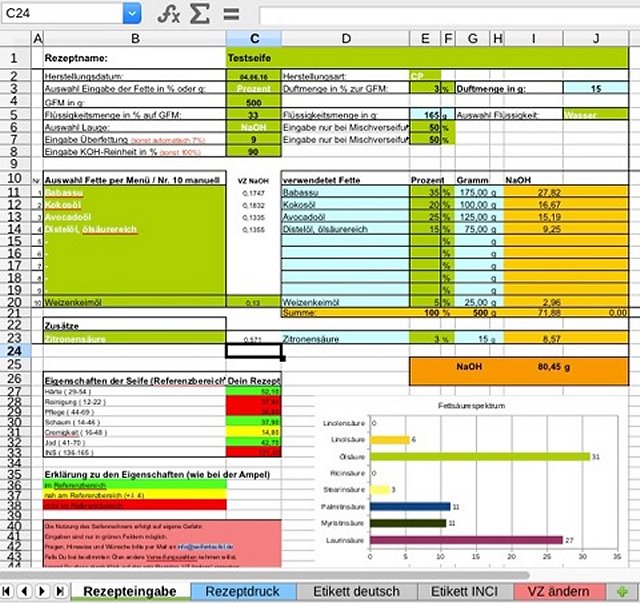This screenshot has width=640, height=603.
Task: Select row 20 header
Action: pyautogui.click(x=15, y=301)
